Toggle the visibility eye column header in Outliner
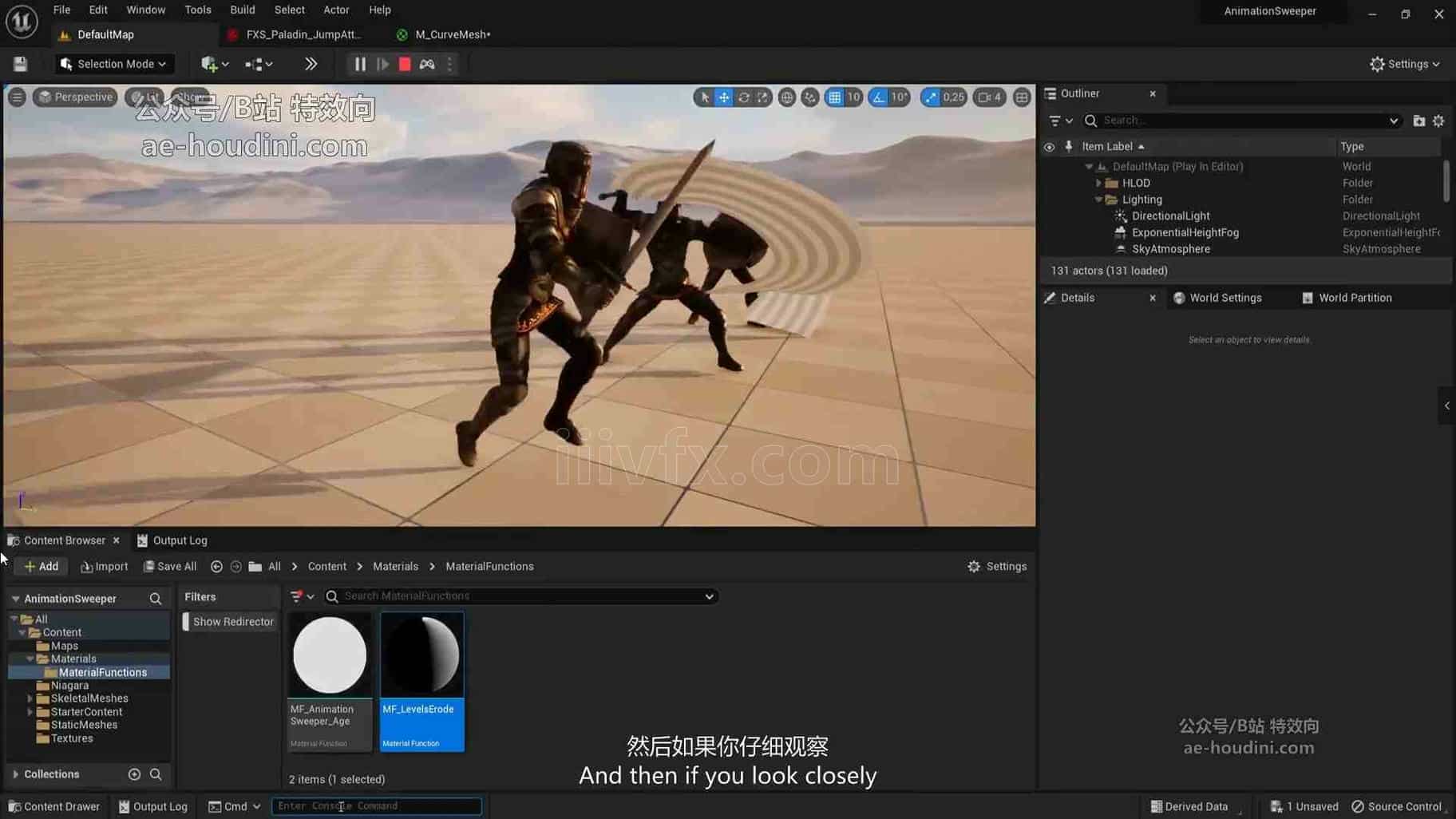 pos(1049,147)
